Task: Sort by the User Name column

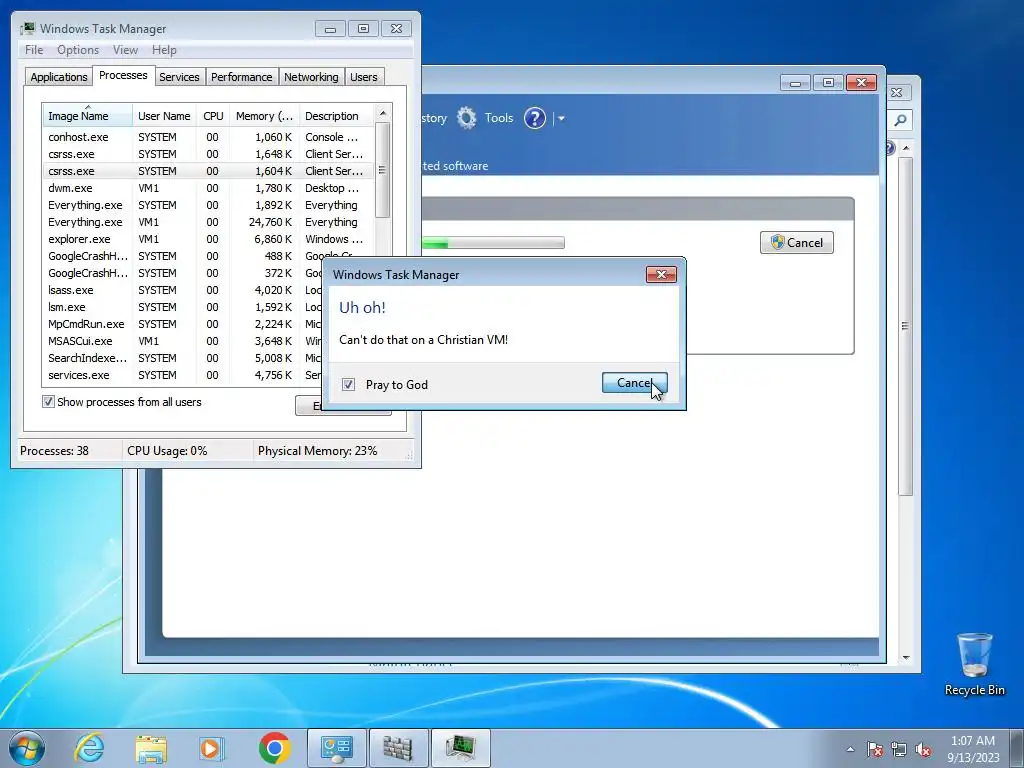Action: pyautogui.click(x=164, y=116)
